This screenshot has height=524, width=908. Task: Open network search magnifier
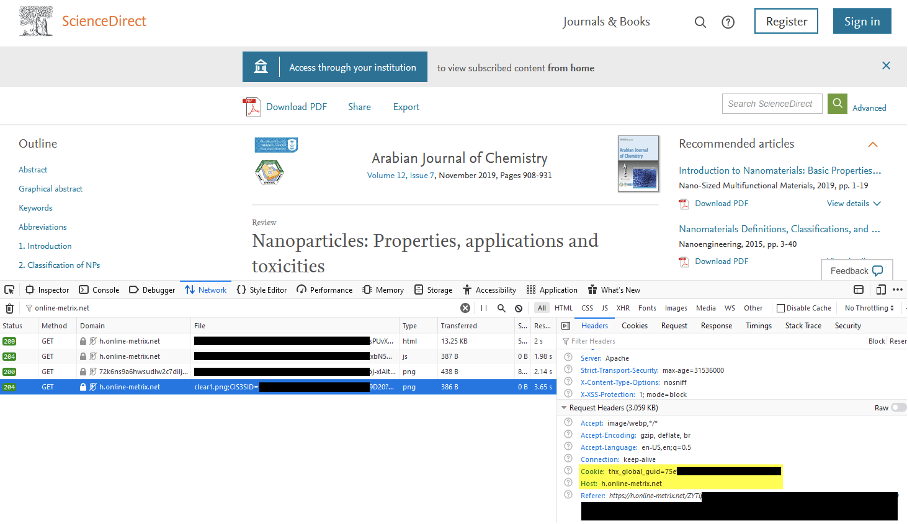[x=501, y=308]
